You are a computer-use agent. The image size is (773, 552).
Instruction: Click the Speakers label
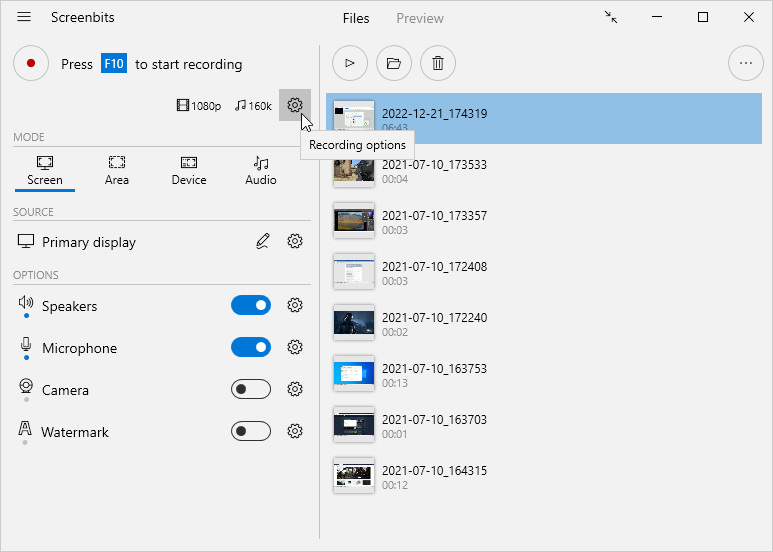[x=70, y=306]
